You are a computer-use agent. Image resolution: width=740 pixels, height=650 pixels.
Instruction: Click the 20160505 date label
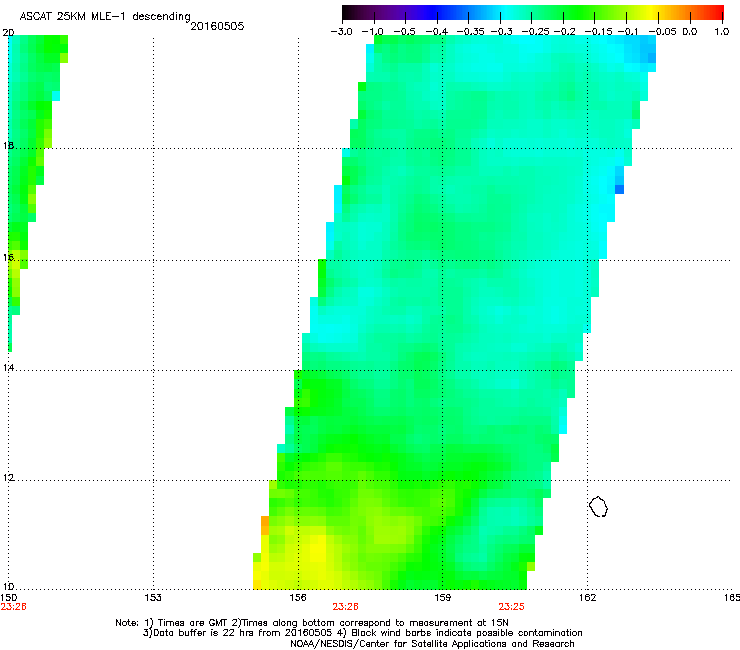pos(217,26)
